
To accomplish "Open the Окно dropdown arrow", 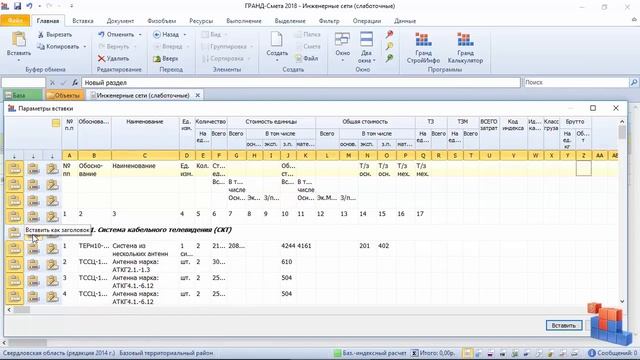I will (342, 60).
